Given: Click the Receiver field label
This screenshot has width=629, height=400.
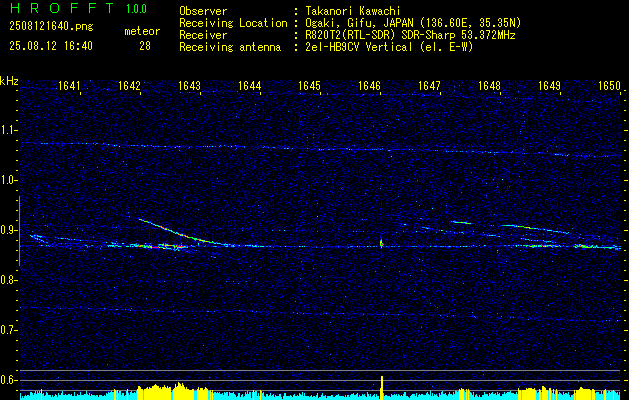Looking at the screenshot, I should [203, 35].
